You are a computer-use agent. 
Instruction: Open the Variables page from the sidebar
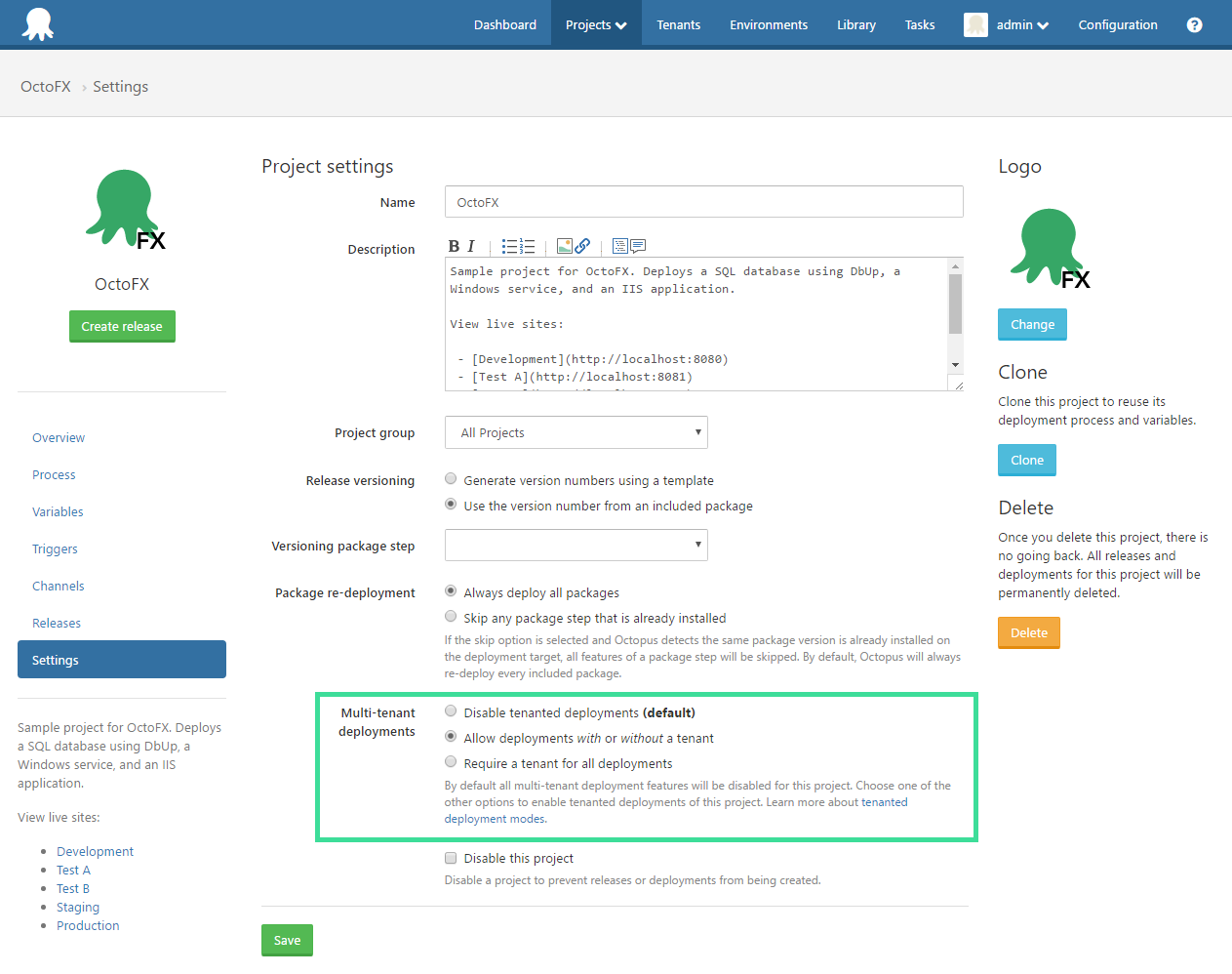click(x=58, y=511)
